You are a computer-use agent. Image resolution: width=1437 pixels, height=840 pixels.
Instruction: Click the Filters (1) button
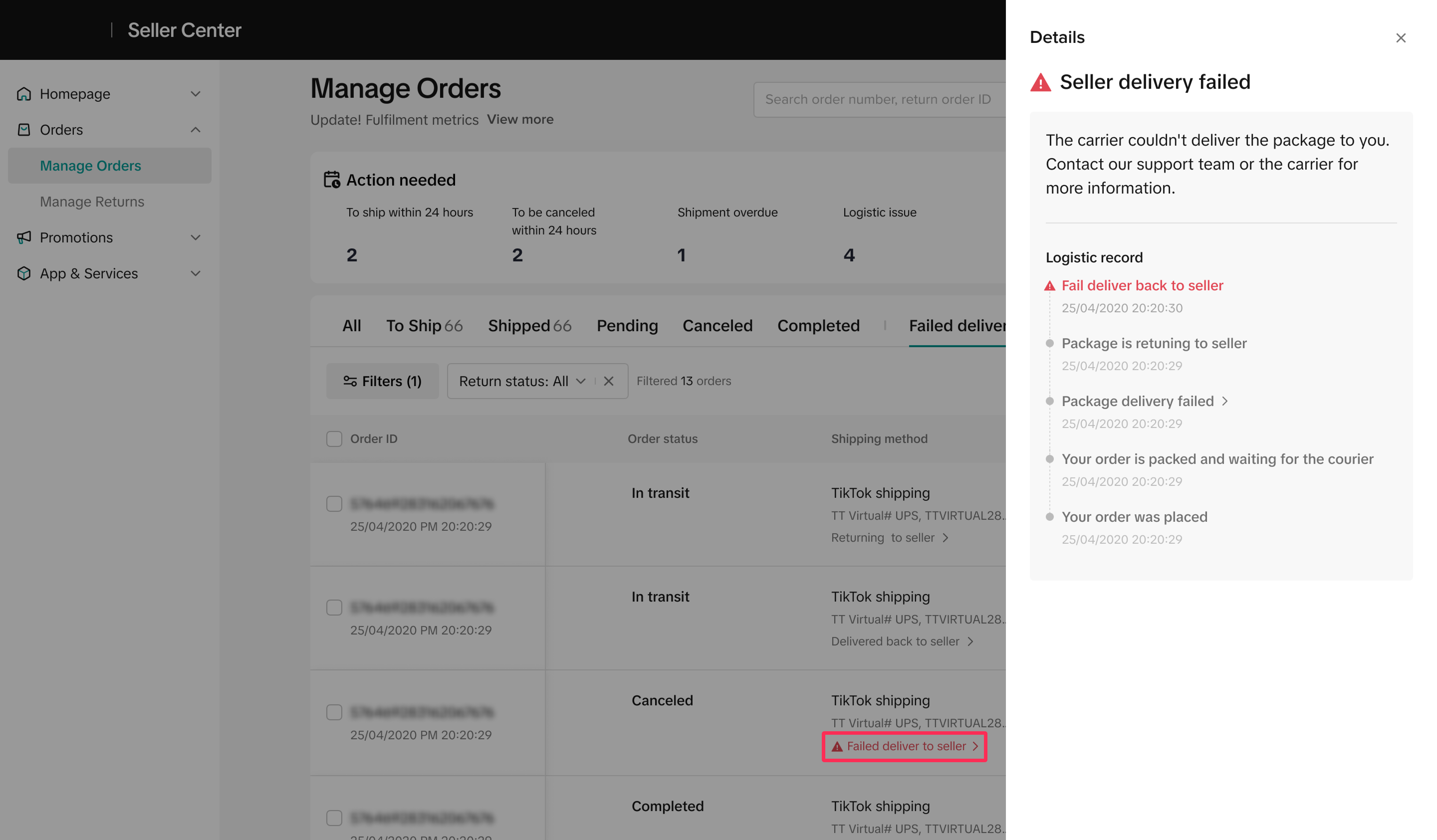pyautogui.click(x=383, y=381)
